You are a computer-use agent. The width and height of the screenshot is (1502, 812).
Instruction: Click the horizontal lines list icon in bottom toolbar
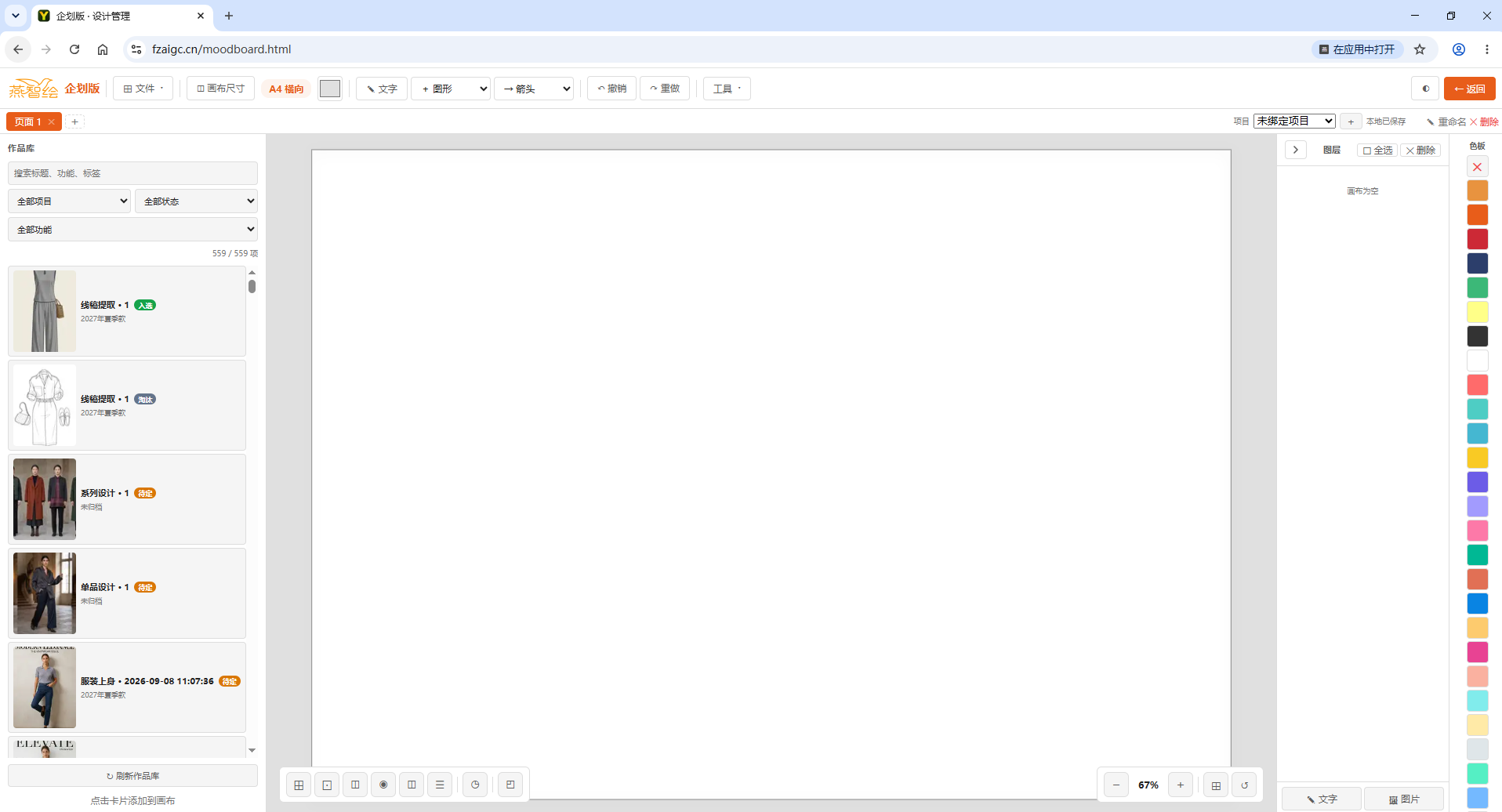[x=440, y=785]
